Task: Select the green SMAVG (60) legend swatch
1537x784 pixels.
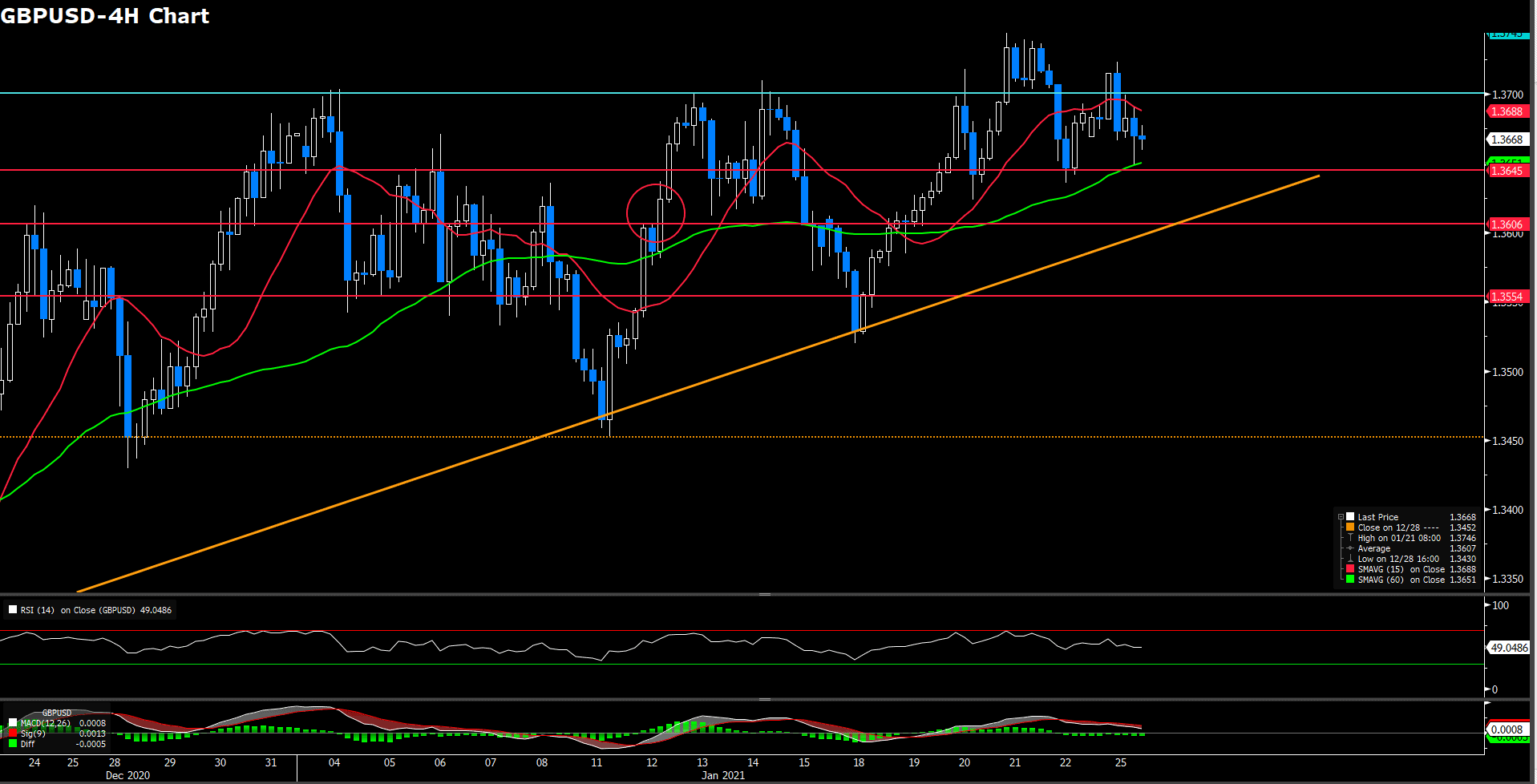Action: coord(1350,580)
